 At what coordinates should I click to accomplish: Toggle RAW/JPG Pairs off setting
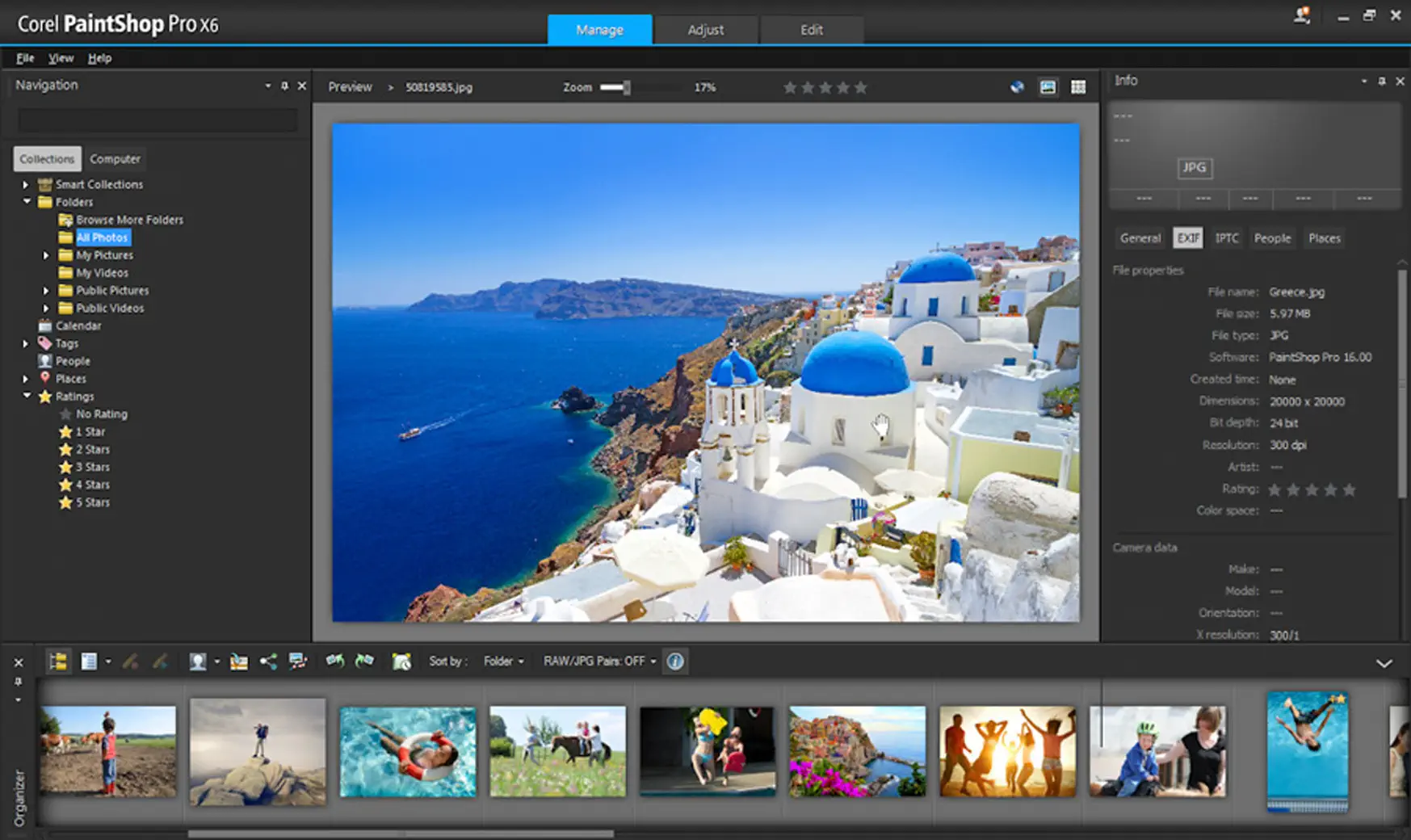pyautogui.click(x=598, y=661)
